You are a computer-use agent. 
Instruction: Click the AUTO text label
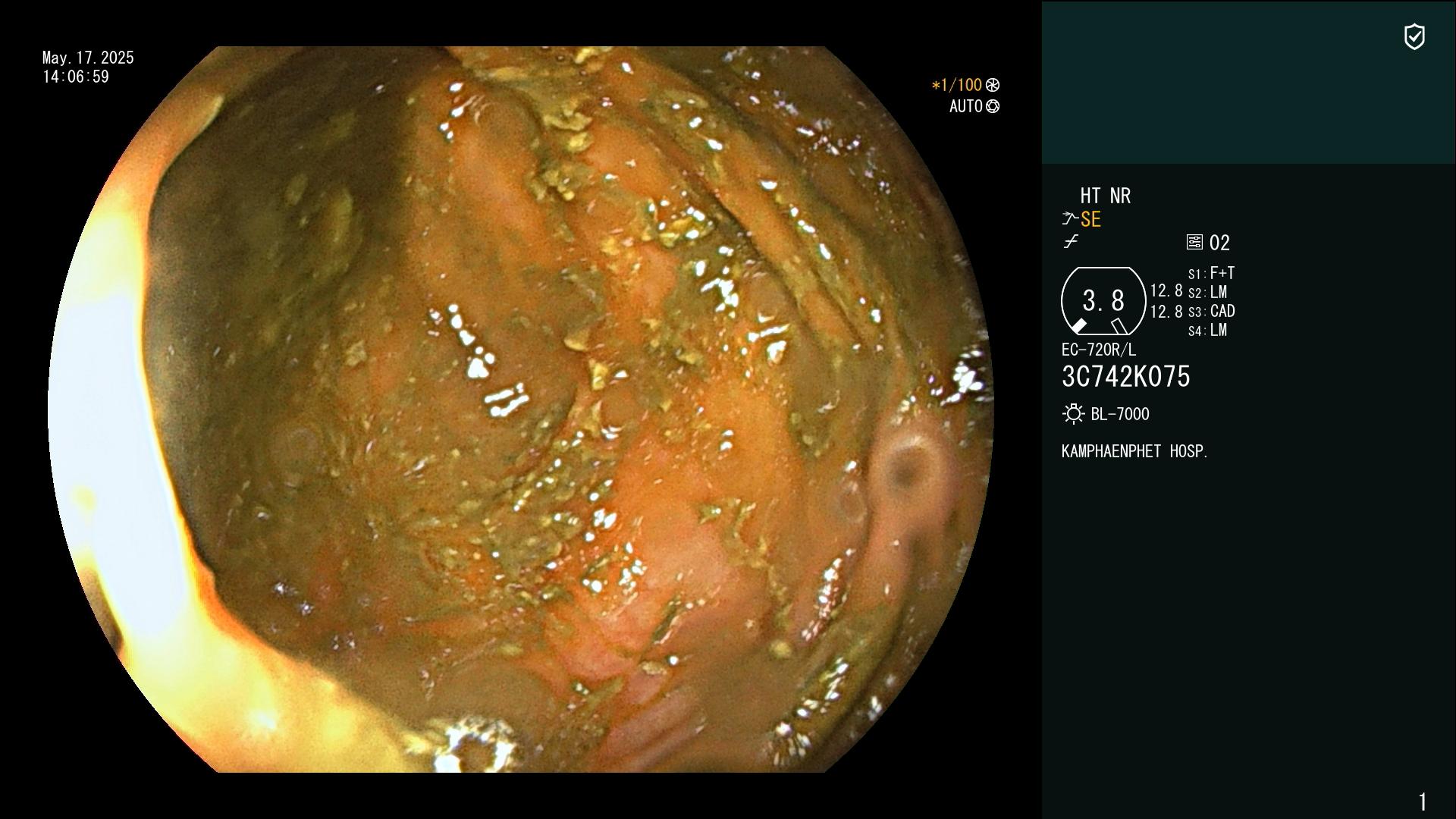[x=966, y=106]
